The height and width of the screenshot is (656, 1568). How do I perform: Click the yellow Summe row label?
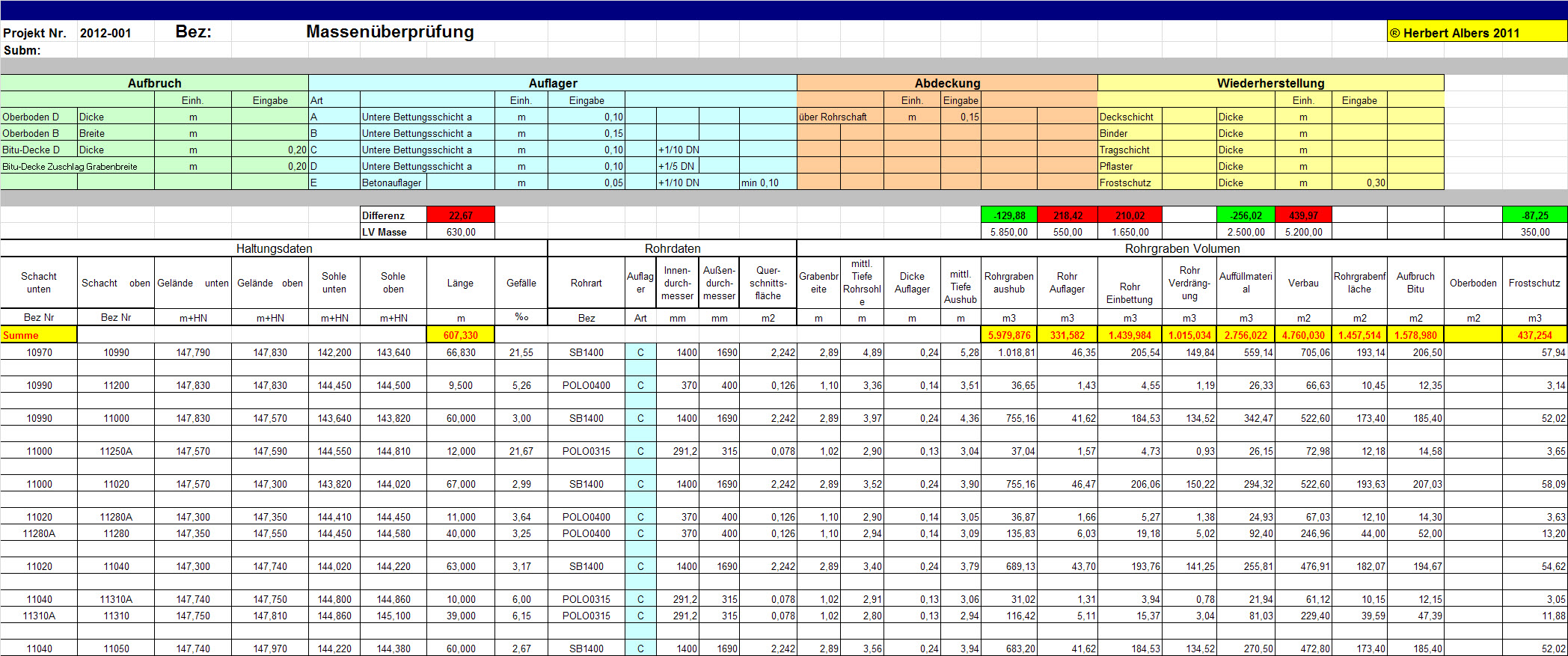coord(39,335)
